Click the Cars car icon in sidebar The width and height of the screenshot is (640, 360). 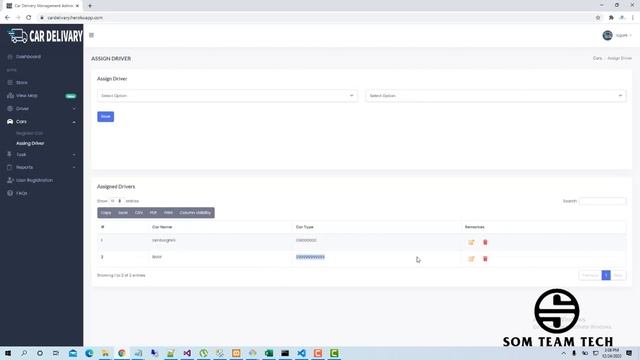click(x=10, y=122)
